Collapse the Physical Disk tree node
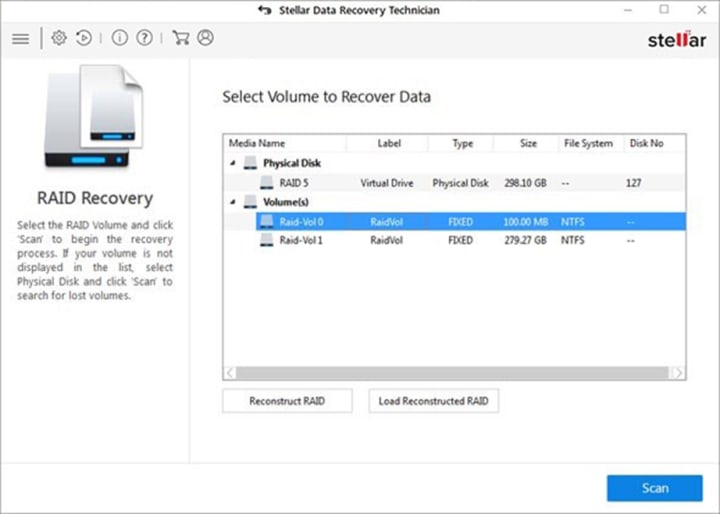The image size is (720, 514). [233, 163]
